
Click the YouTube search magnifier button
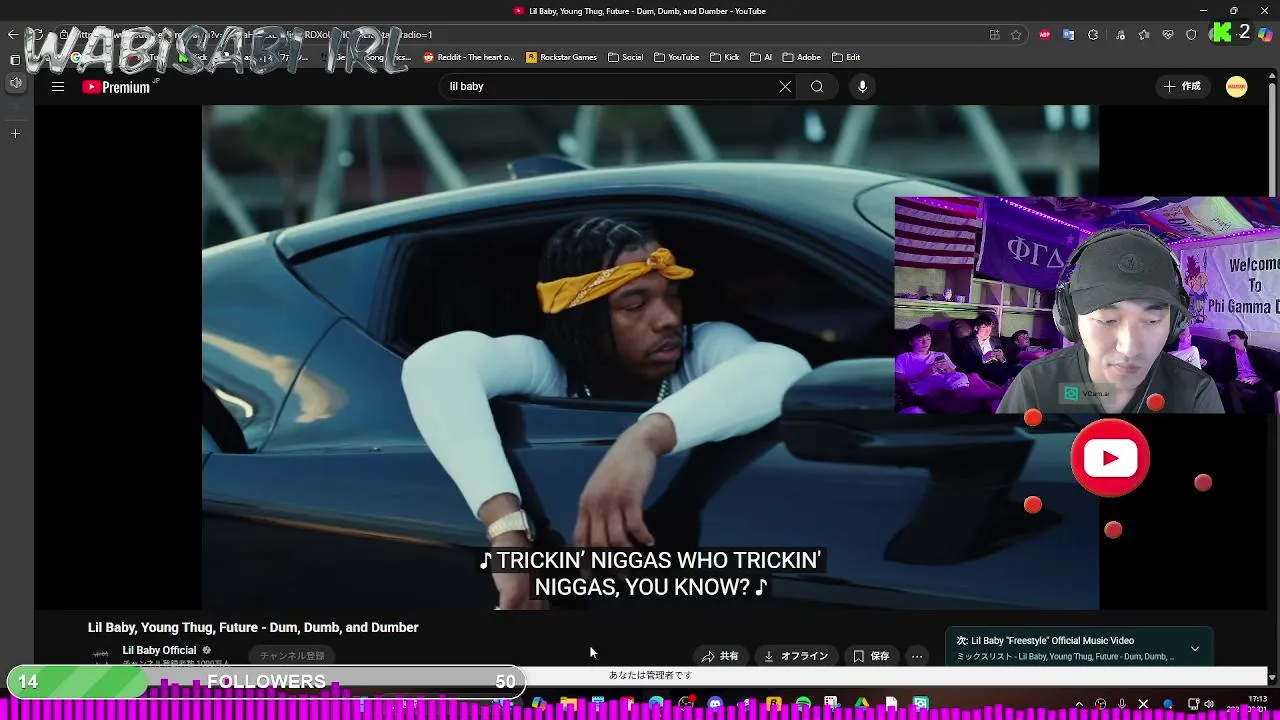point(817,87)
